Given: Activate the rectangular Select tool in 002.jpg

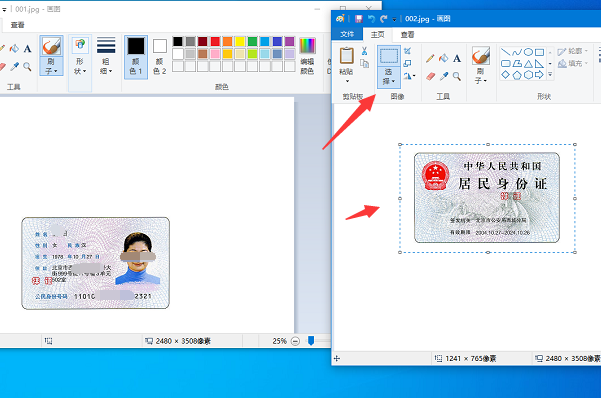Looking at the screenshot, I should click(389, 56).
